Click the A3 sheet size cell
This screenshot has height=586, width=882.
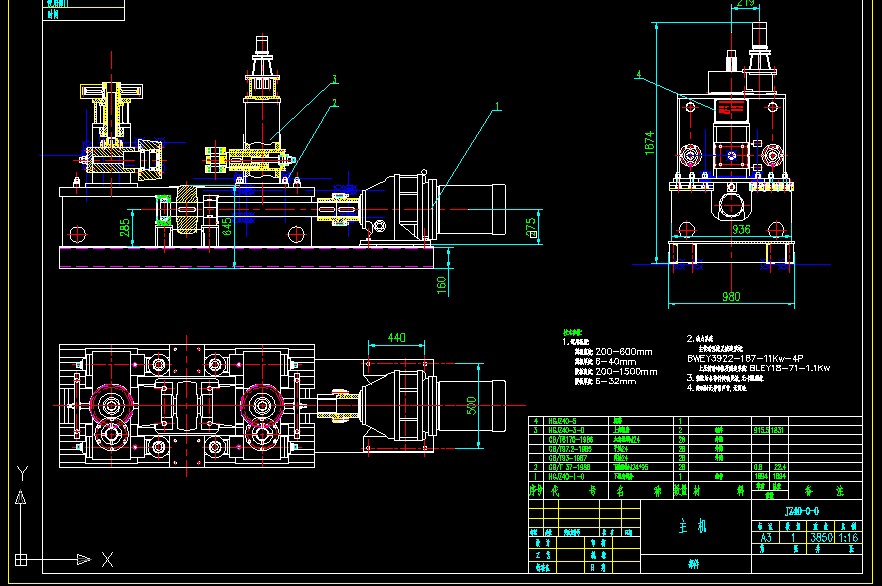click(x=765, y=537)
